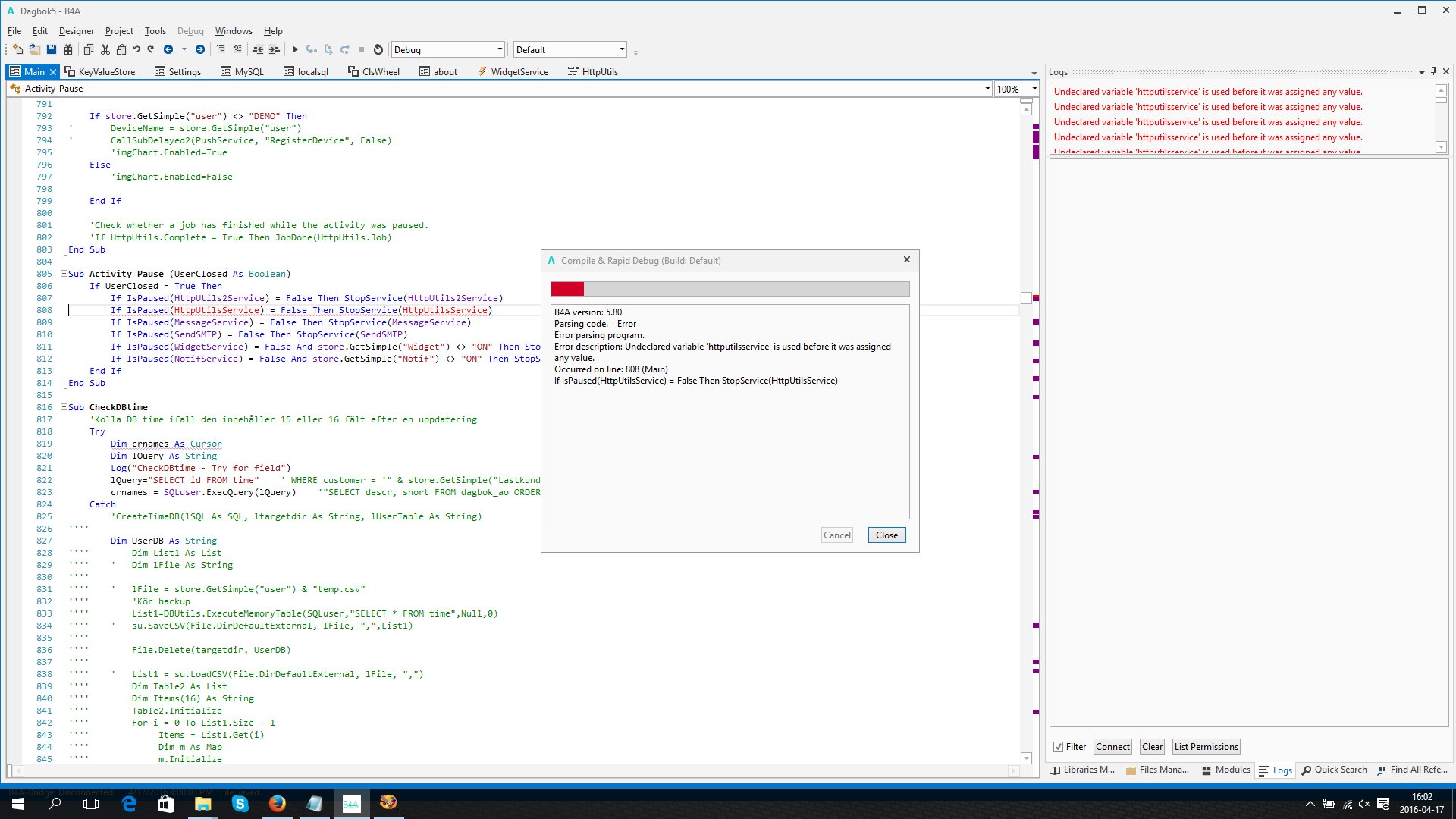The width and height of the screenshot is (1456, 819).
Task: Open the Tools menu
Action: (155, 31)
